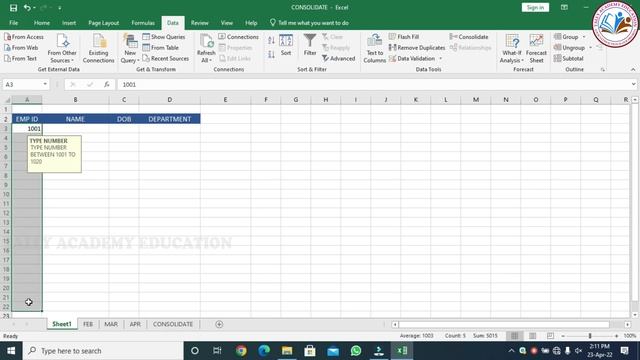The width and height of the screenshot is (640, 360).
Task: Open WhatsApp from the taskbar
Action: click(x=356, y=351)
